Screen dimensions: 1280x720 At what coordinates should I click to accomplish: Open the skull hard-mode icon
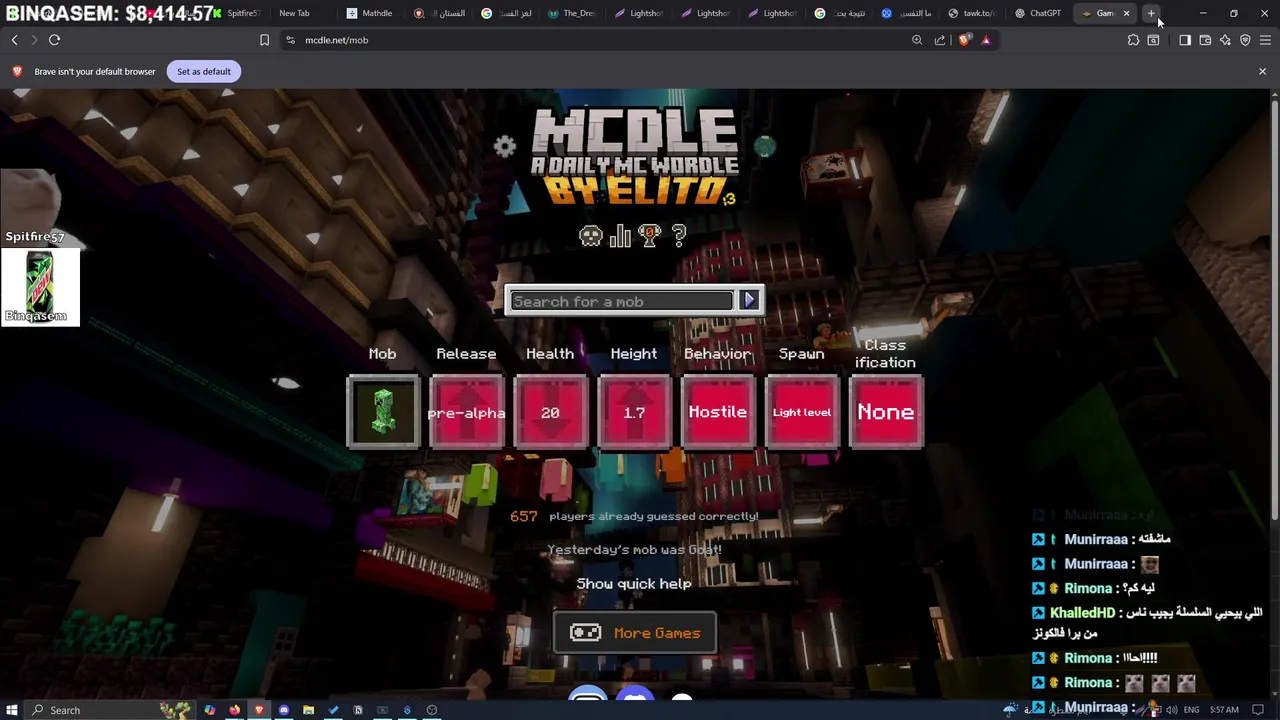point(591,236)
